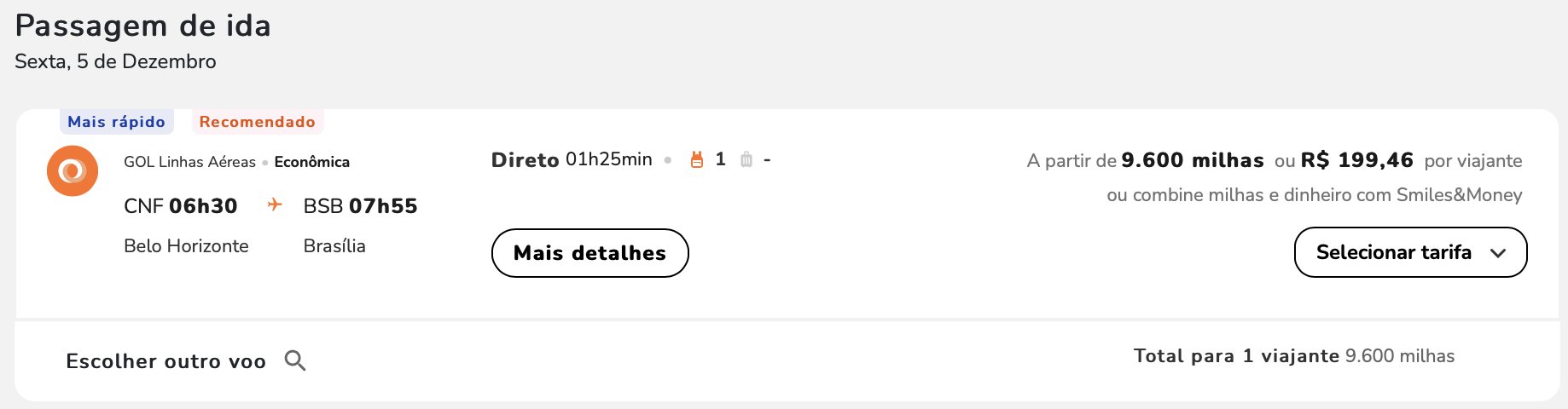Viewport: 1568px width, 409px height.
Task: Click the chevron in Selecionar tarifa
Action: click(1498, 253)
